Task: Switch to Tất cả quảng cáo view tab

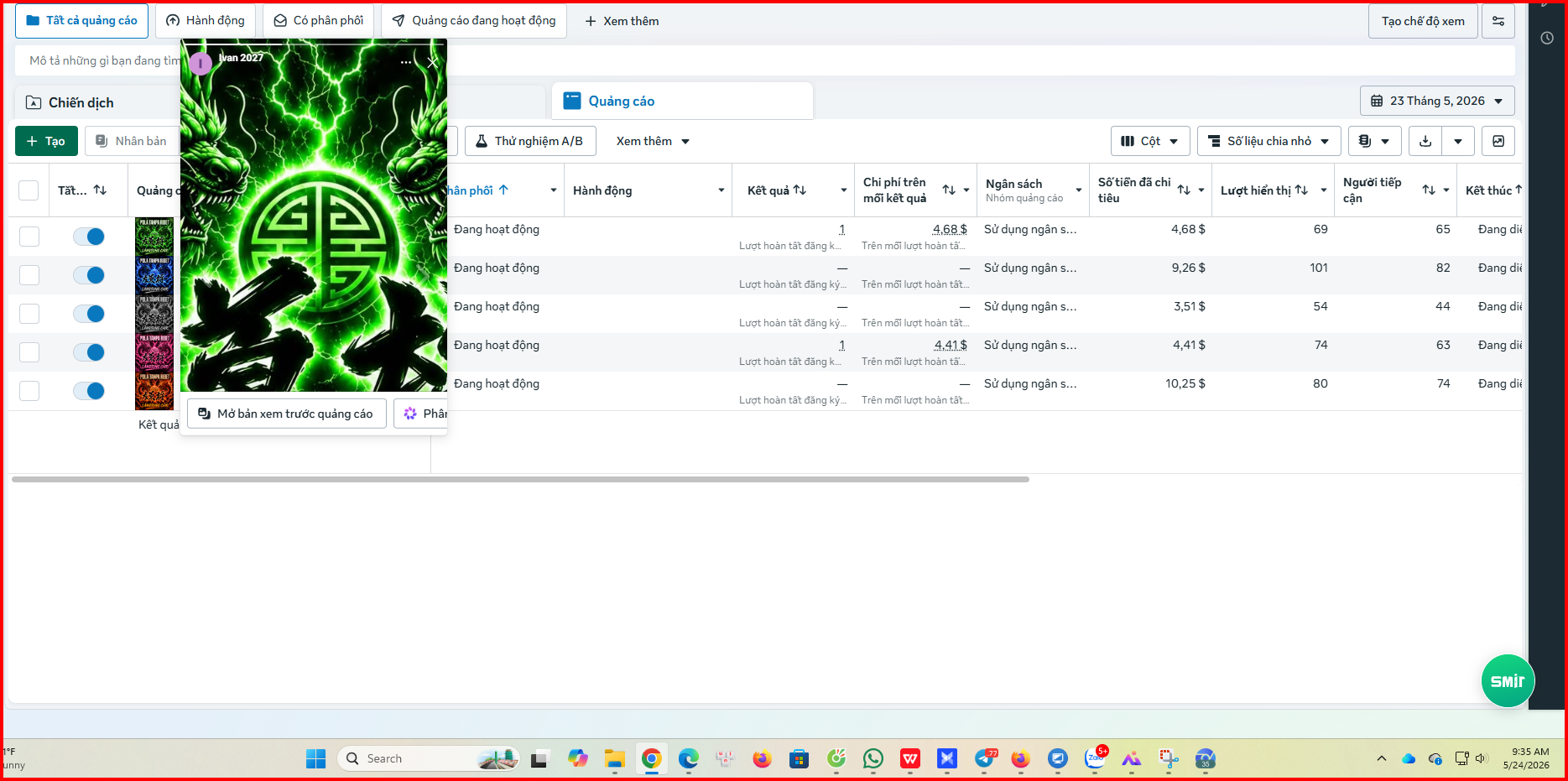Action: [81, 21]
